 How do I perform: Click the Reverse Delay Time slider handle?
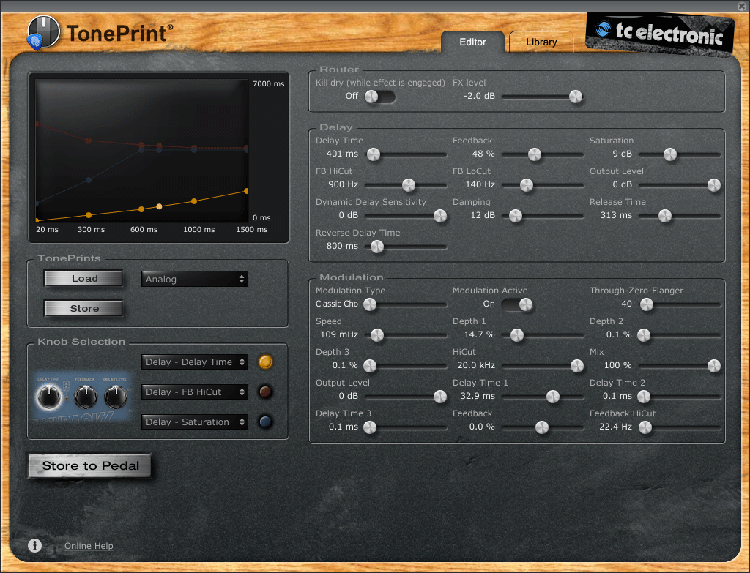coord(377,246)
